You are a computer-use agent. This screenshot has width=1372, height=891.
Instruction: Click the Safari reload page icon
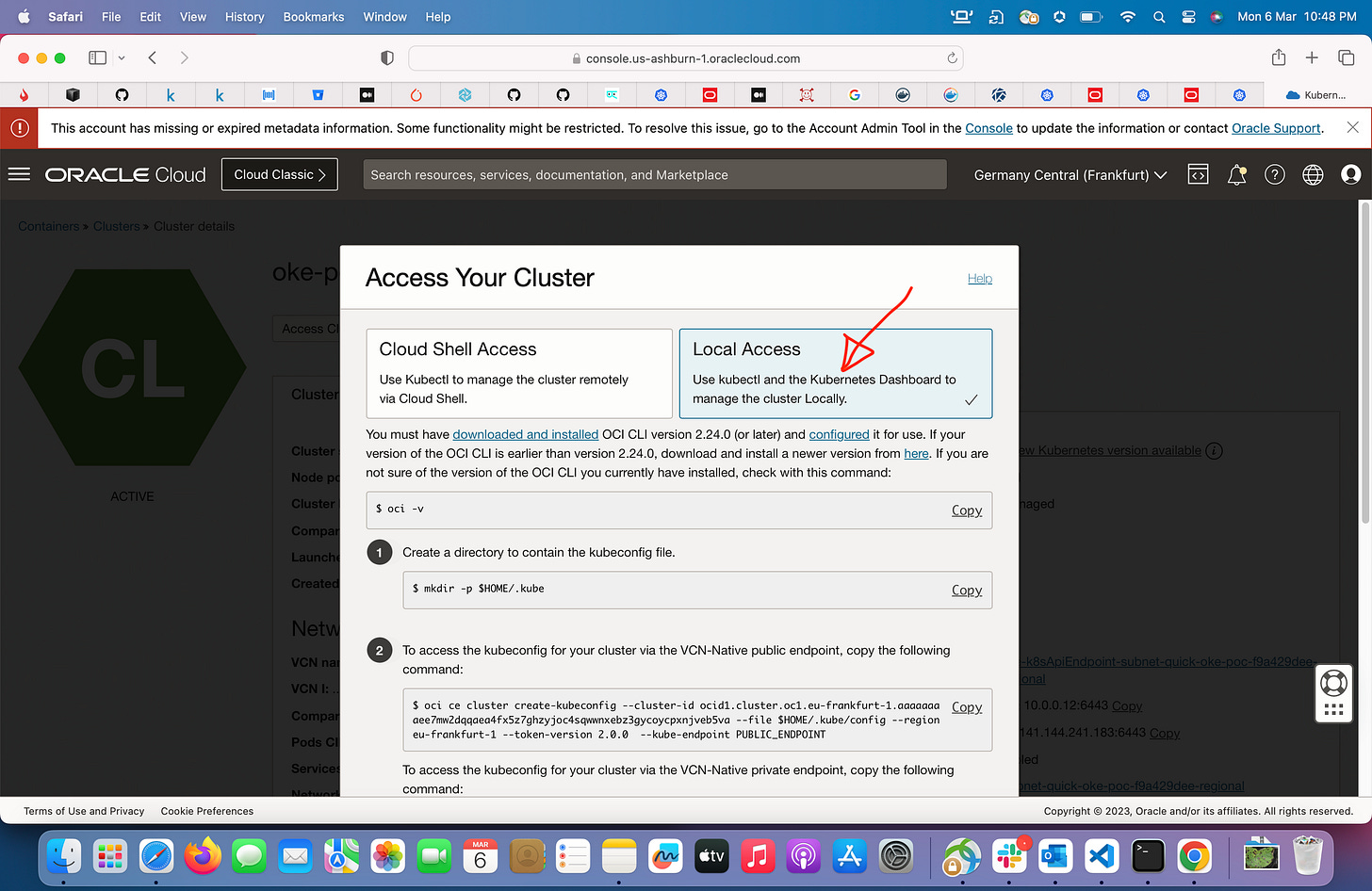tap(952, 58)
